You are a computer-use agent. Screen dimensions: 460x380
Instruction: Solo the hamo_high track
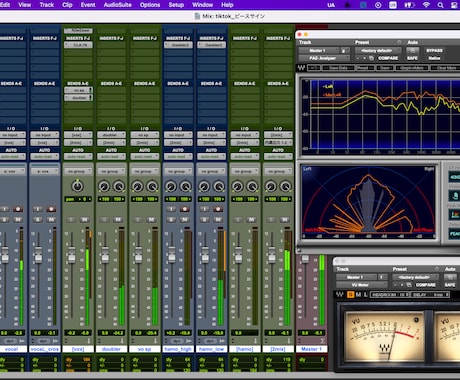[171, 219]
